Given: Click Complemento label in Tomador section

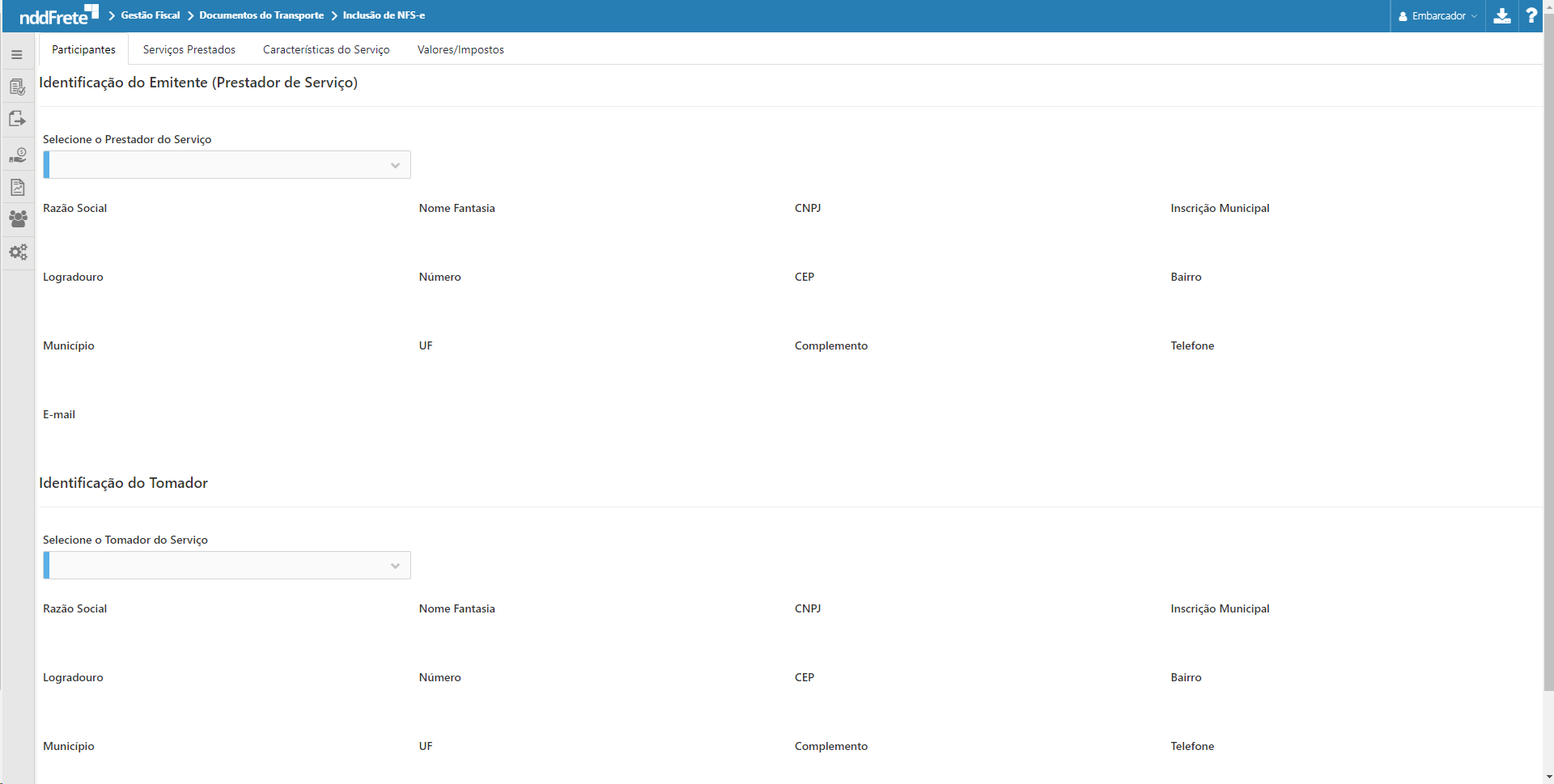Looking at the screenshot, I should click(x=831, y=746).
